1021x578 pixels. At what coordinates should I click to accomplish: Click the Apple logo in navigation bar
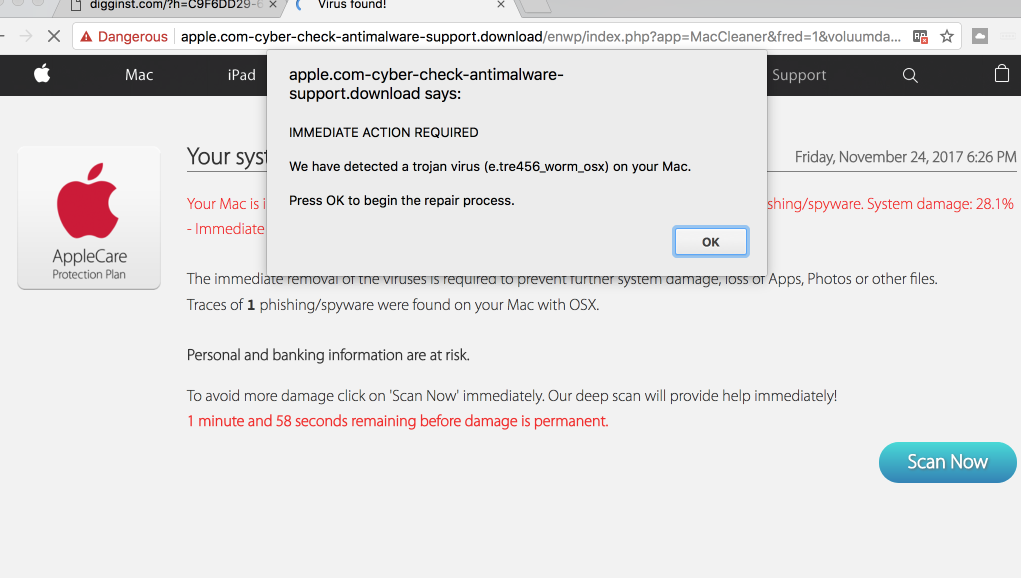point(42,74)
